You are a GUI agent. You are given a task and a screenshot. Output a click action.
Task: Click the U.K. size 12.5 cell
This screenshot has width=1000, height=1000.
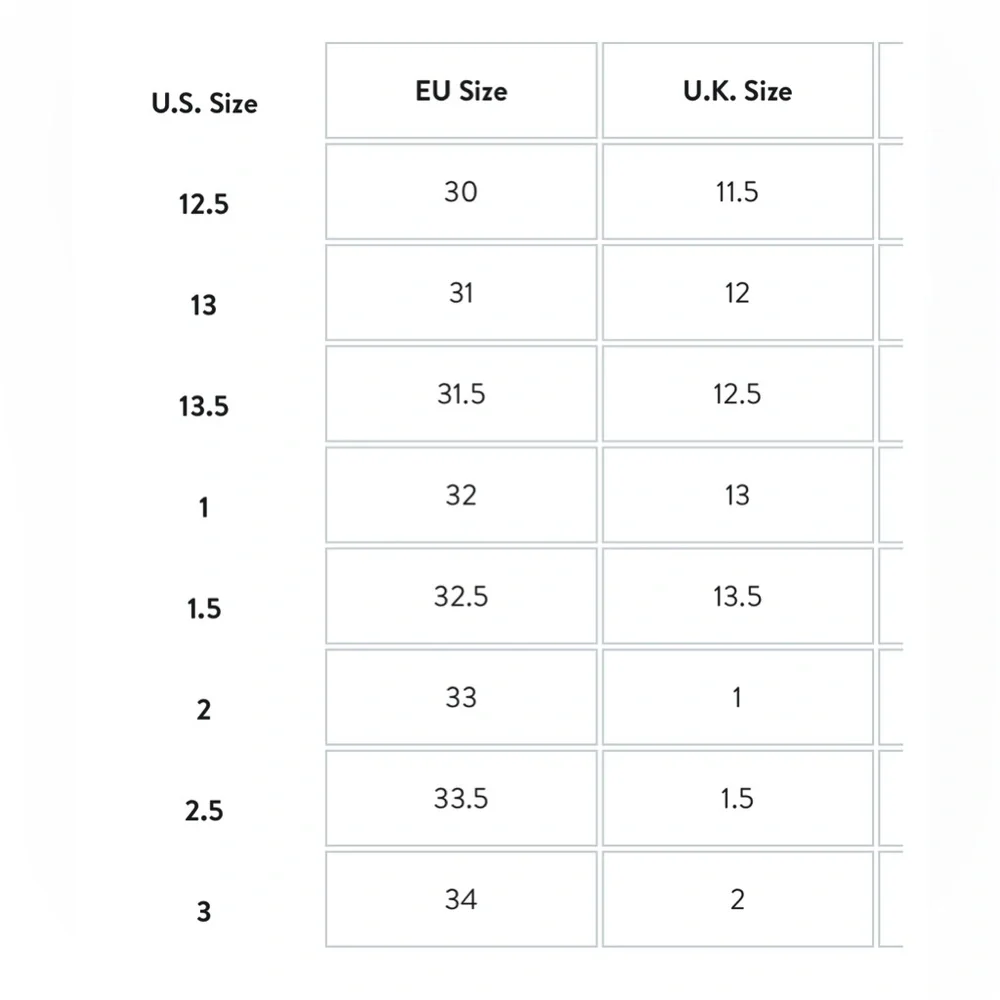click(737, 393)
